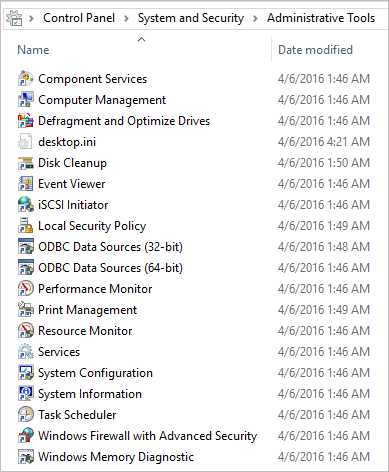This screenshot has width=389, height=472.
Task: Click the Event Viewer icon
Action: [x=25, y=184]
